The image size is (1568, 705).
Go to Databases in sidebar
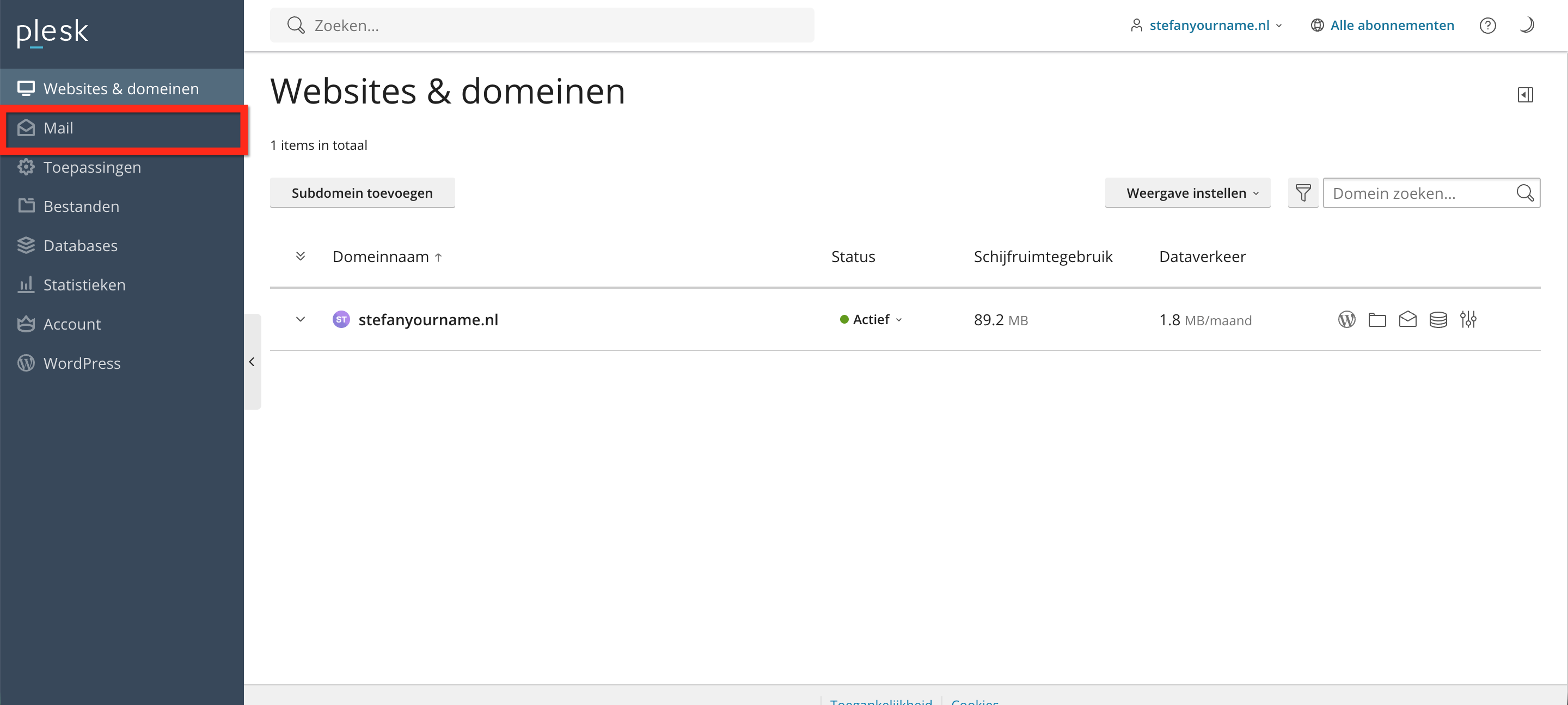pyautogui.click(x=81, y=246)
